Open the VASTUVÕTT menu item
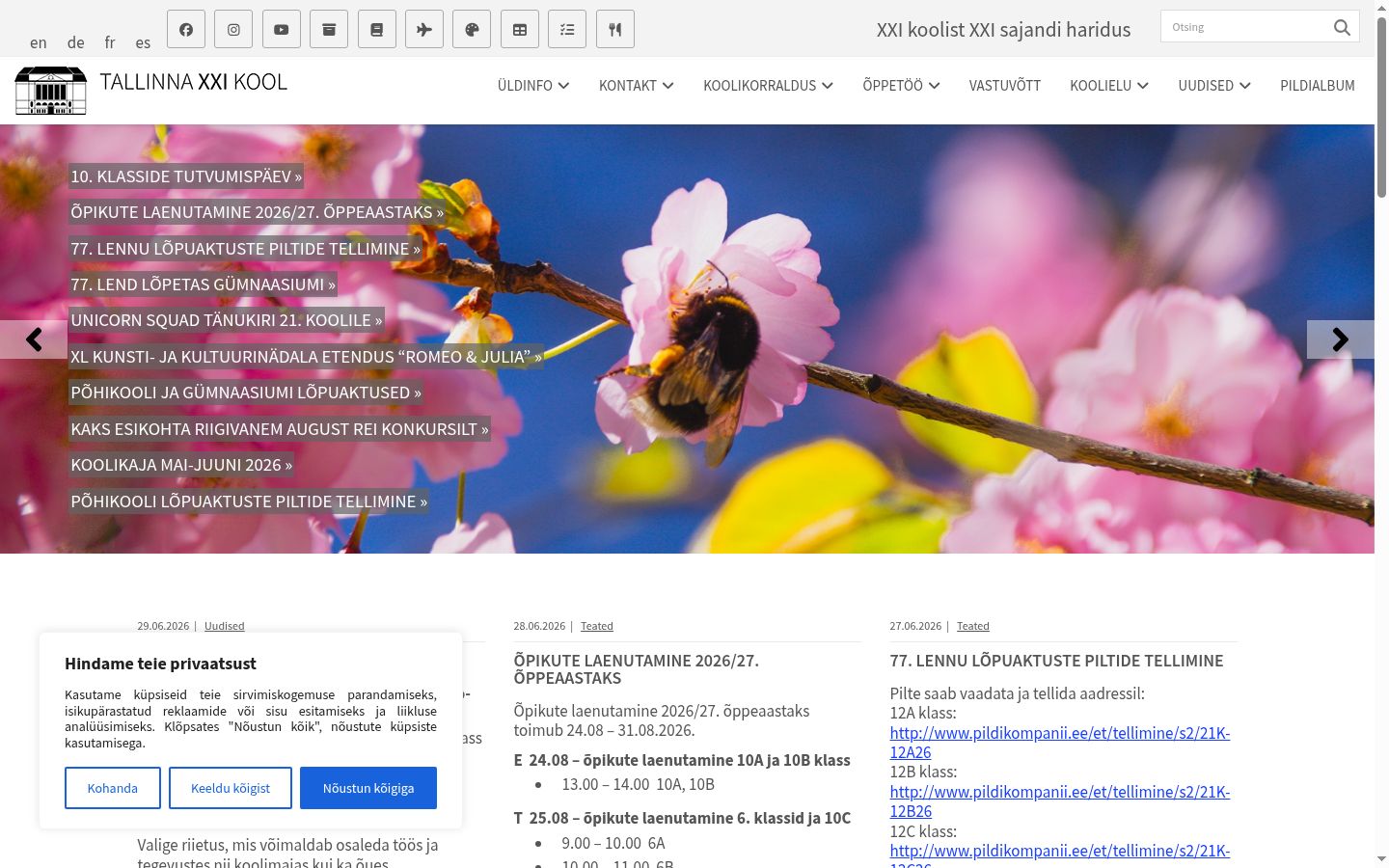This screenshot has width=1389, height=868. 1005,86
